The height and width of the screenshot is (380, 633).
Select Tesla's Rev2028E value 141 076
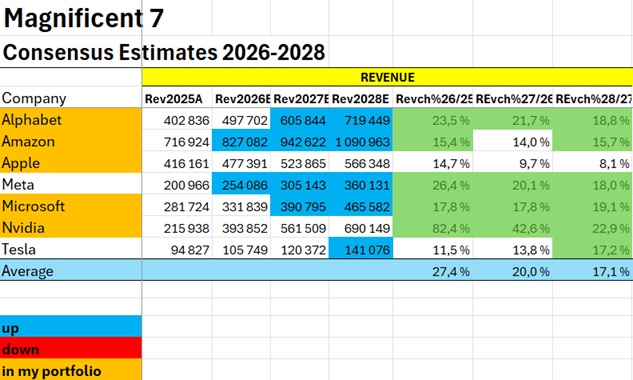361,250
